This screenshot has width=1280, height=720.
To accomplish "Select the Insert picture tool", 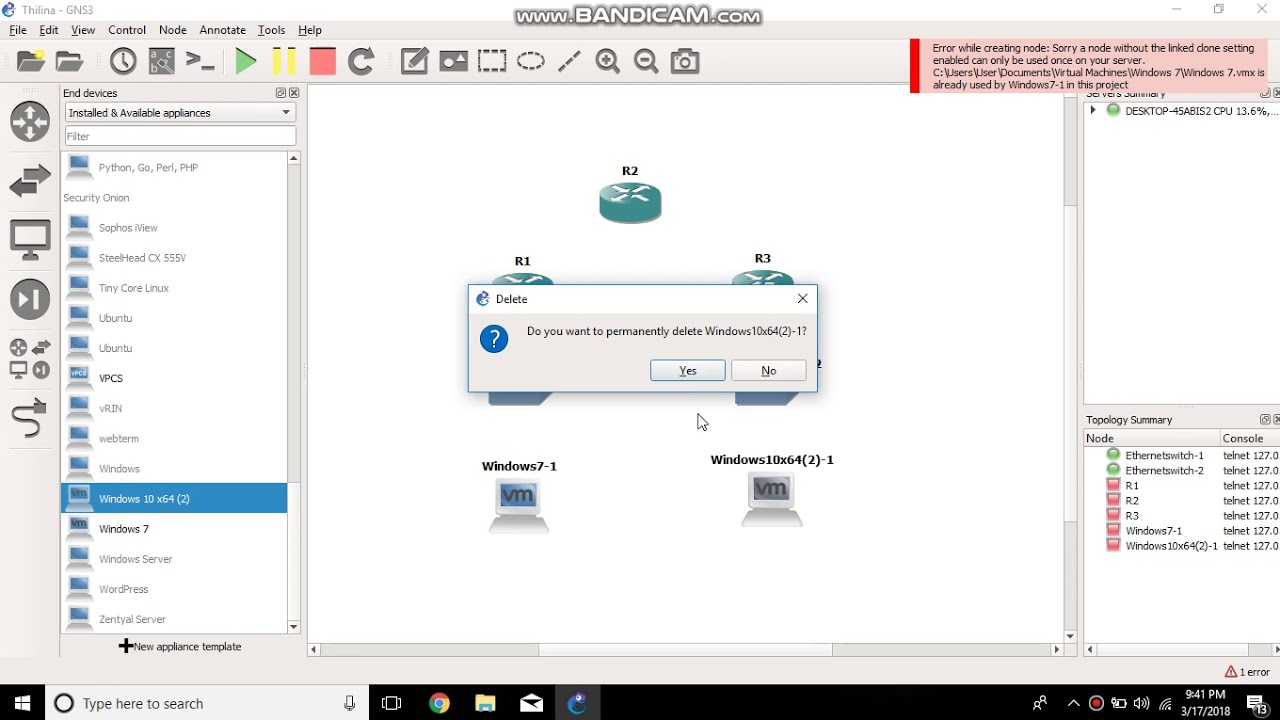I will (x=453, y=62).
